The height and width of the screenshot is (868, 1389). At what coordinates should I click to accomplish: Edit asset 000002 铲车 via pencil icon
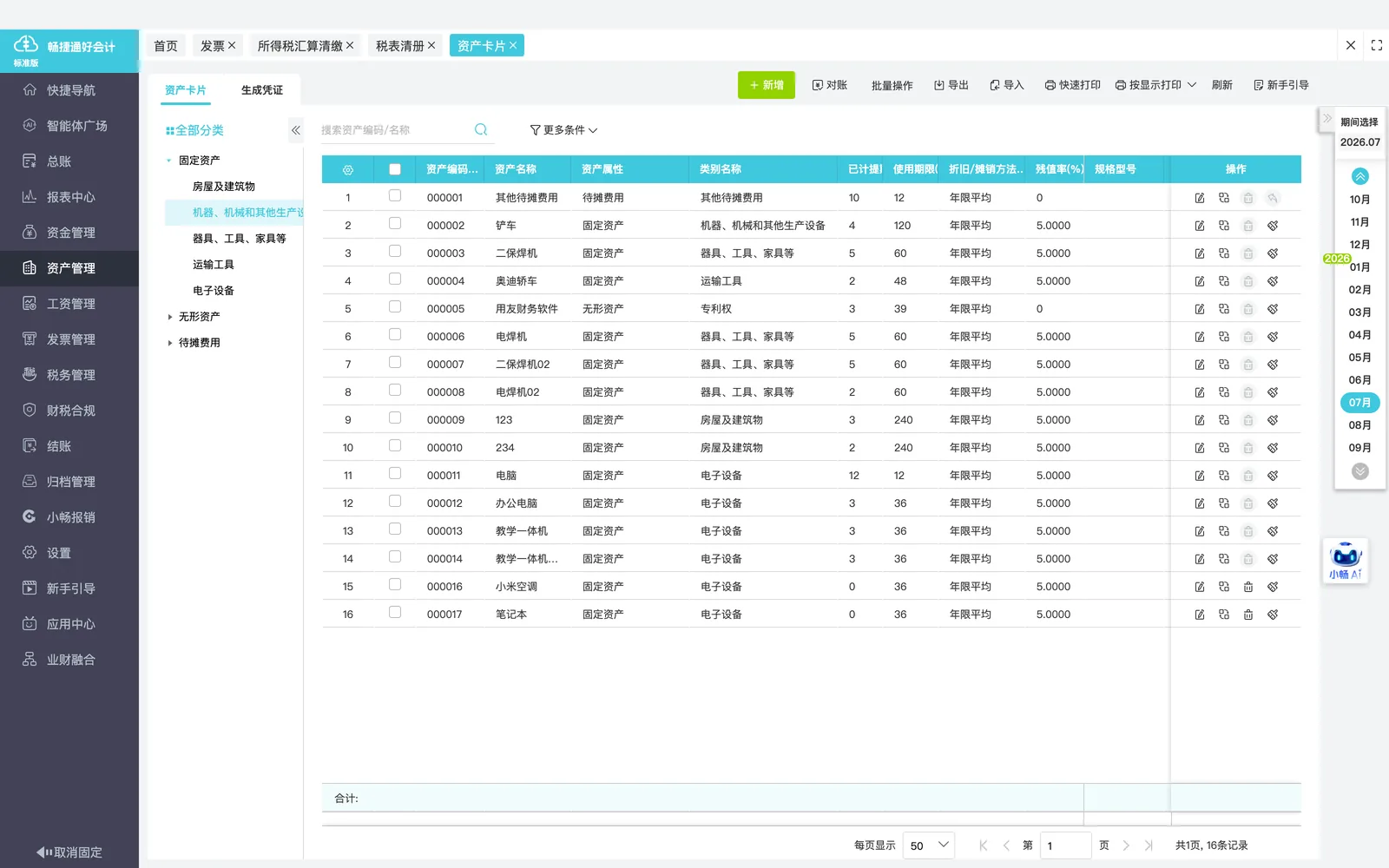point(1200,226)
